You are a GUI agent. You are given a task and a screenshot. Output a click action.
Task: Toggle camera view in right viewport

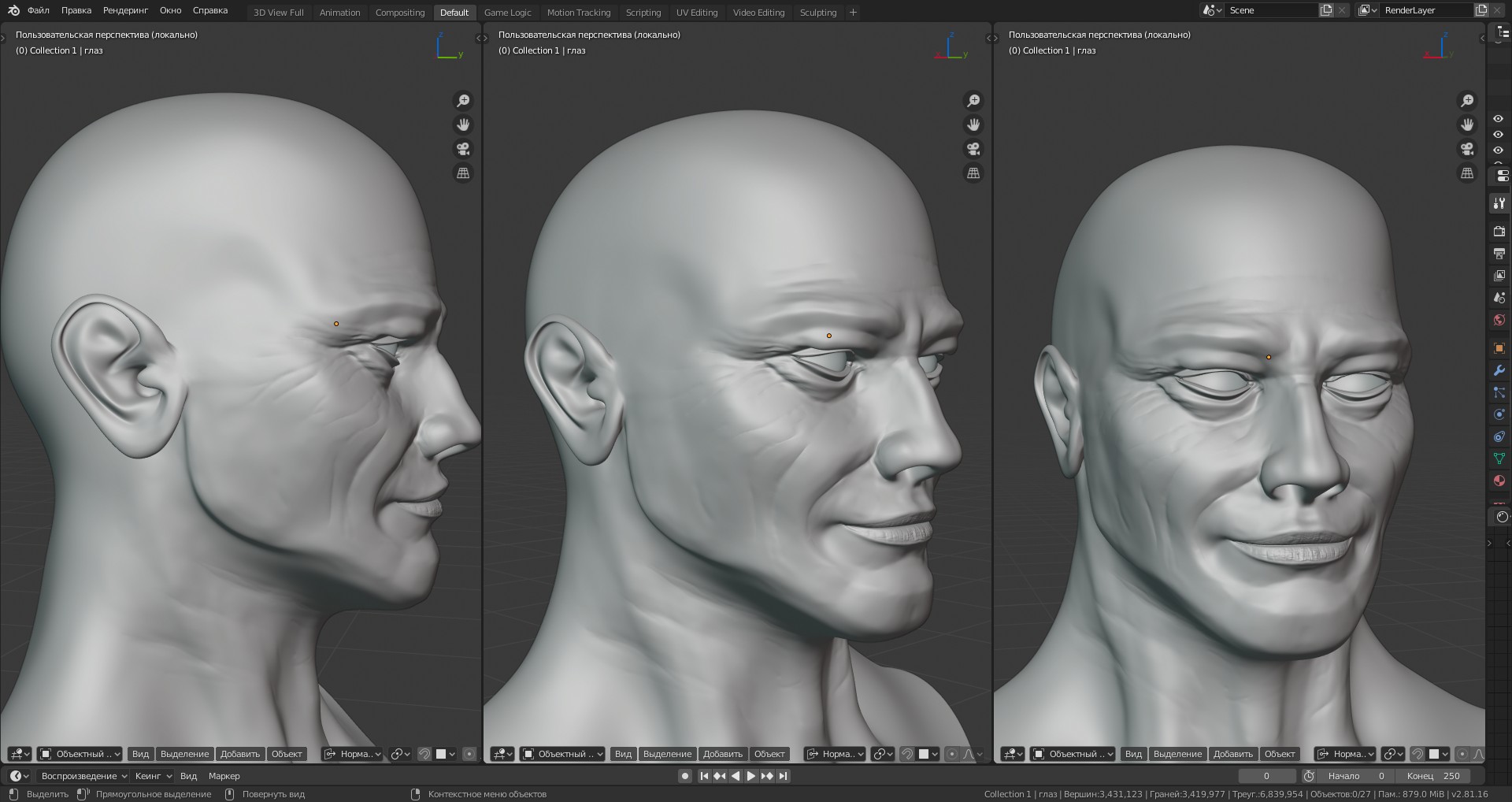pos(1467,149)
